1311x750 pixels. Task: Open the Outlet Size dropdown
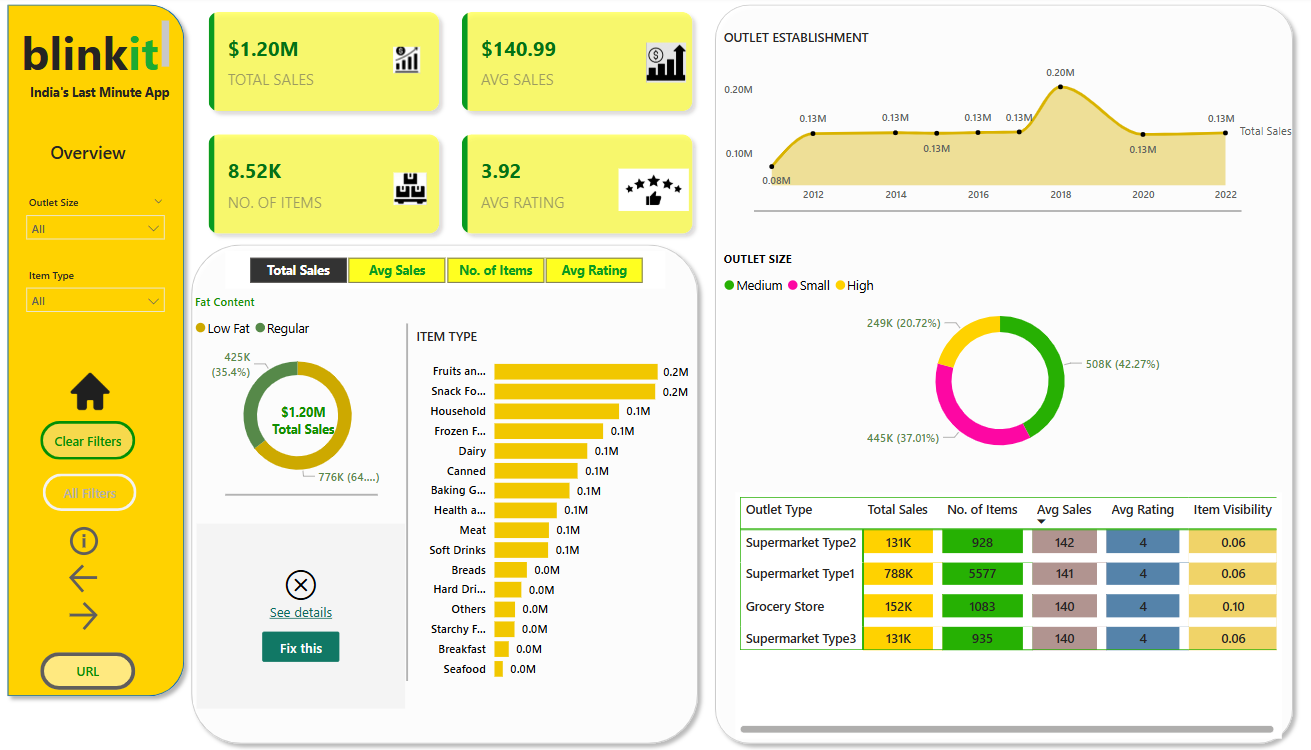tap(96, 229)
